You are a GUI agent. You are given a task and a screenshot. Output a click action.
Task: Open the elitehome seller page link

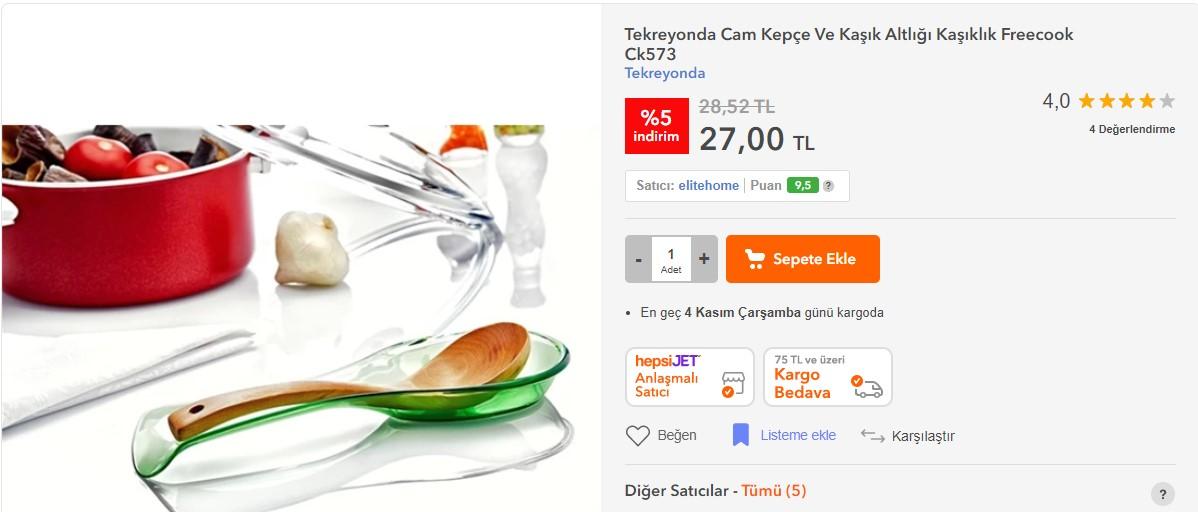tap(708, 186)
